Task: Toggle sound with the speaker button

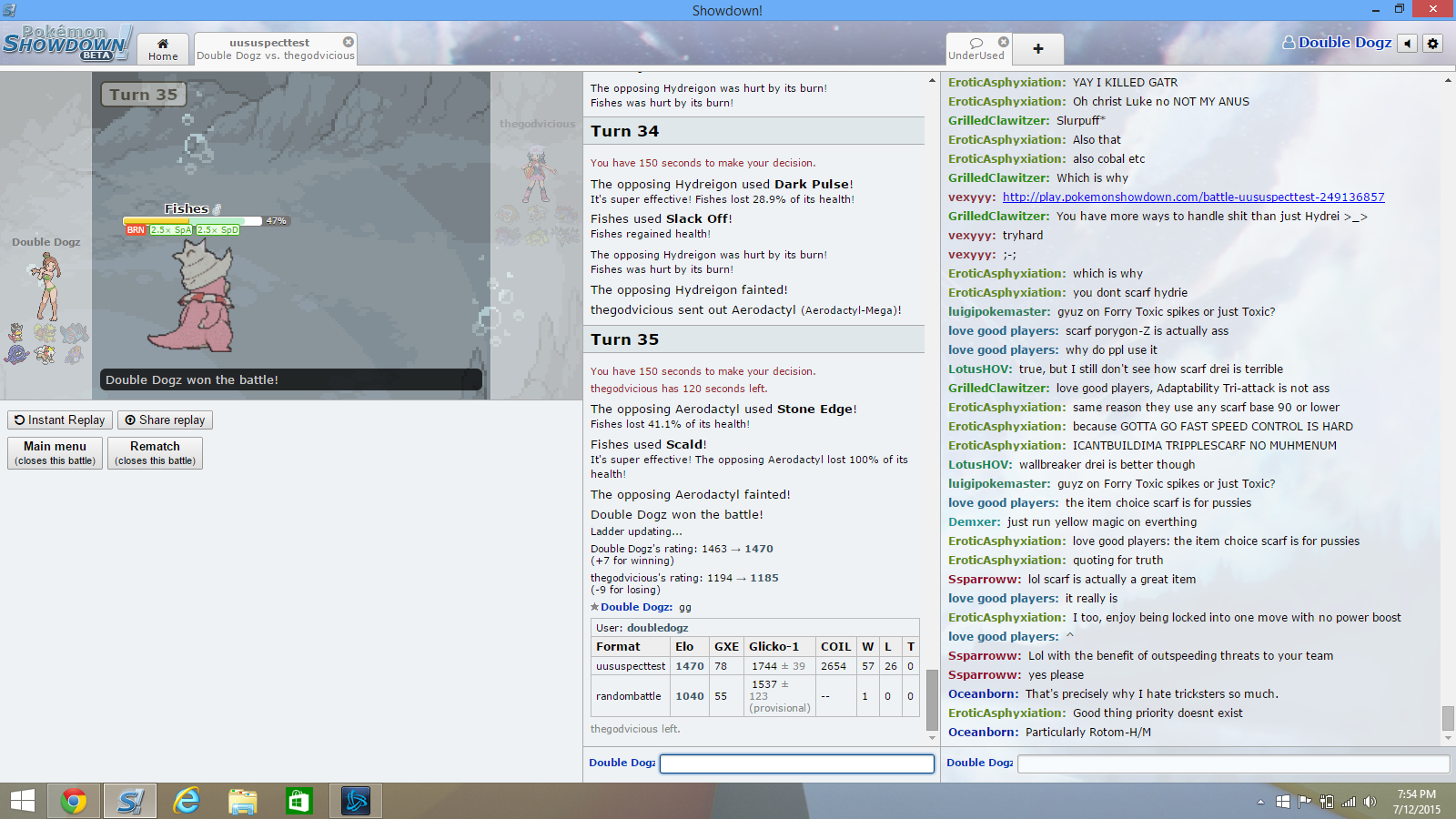Action: [x=1408, y=44]
